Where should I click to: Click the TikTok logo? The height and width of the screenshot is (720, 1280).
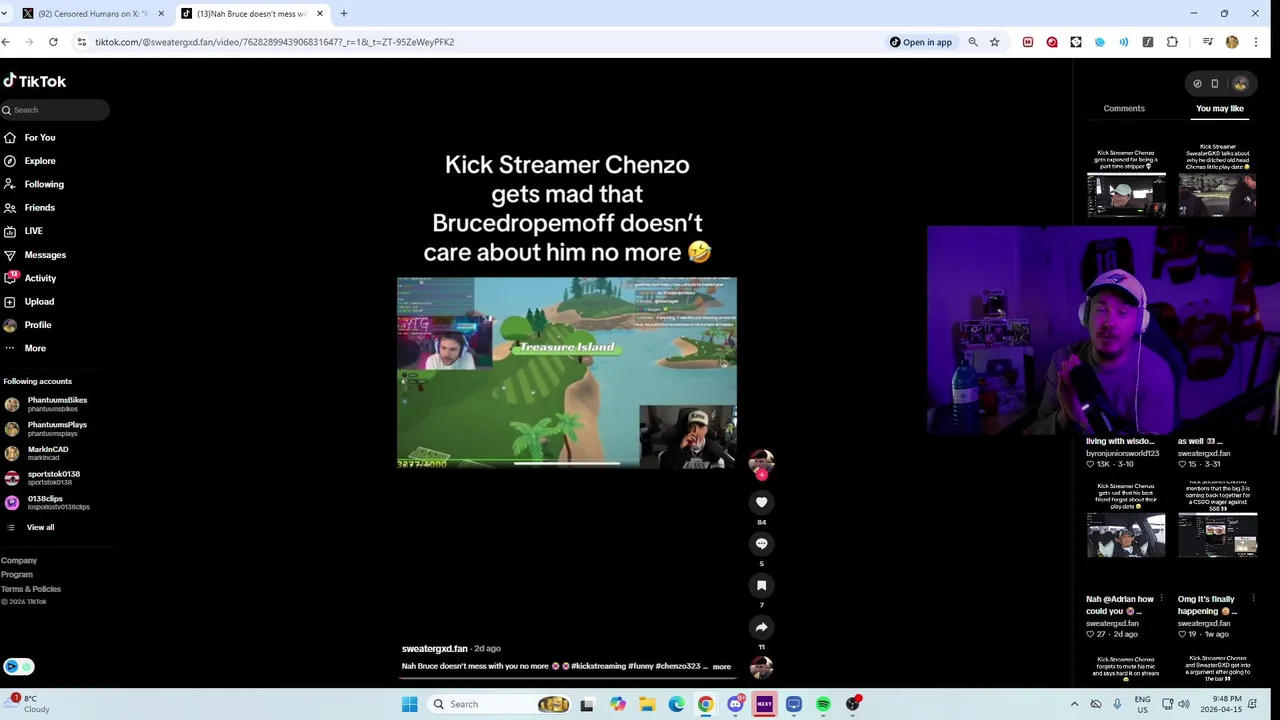point(35,81)
